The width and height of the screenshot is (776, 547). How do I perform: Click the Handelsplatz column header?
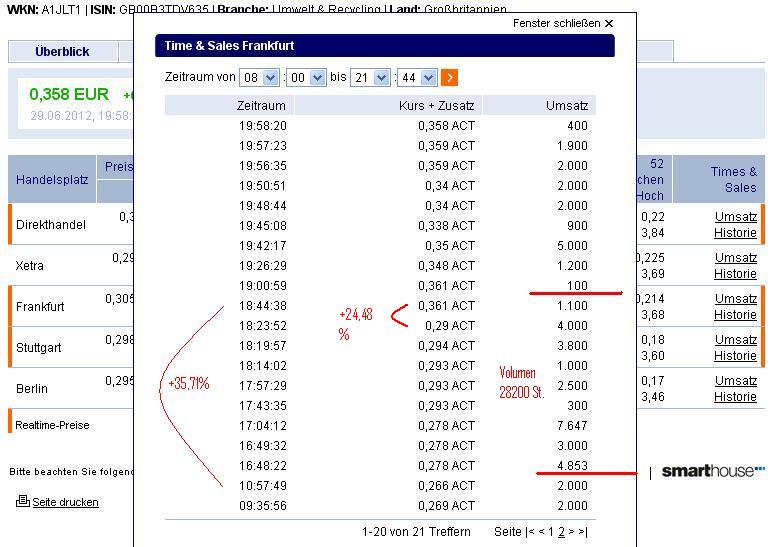[52, 180]
